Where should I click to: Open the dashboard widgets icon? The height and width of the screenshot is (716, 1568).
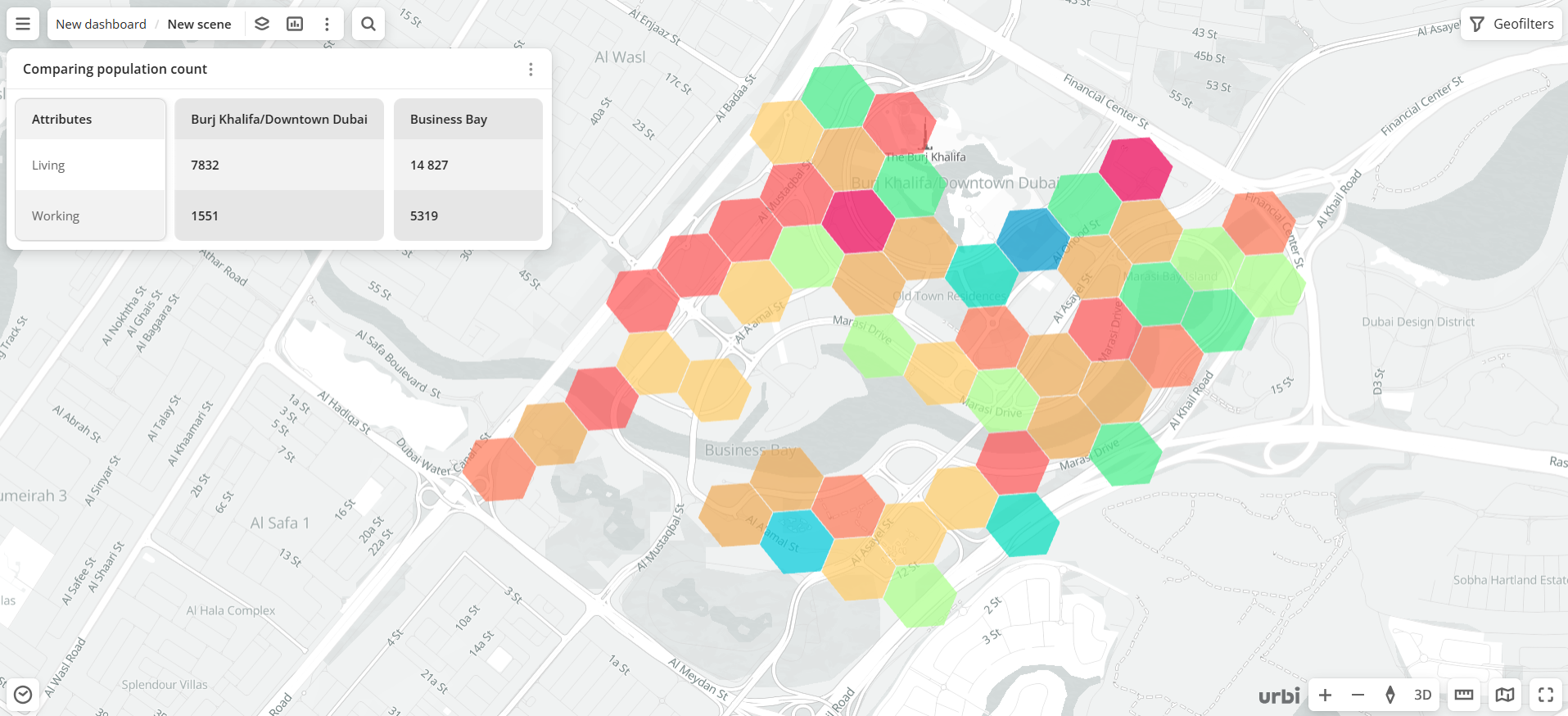coord(295,24)
